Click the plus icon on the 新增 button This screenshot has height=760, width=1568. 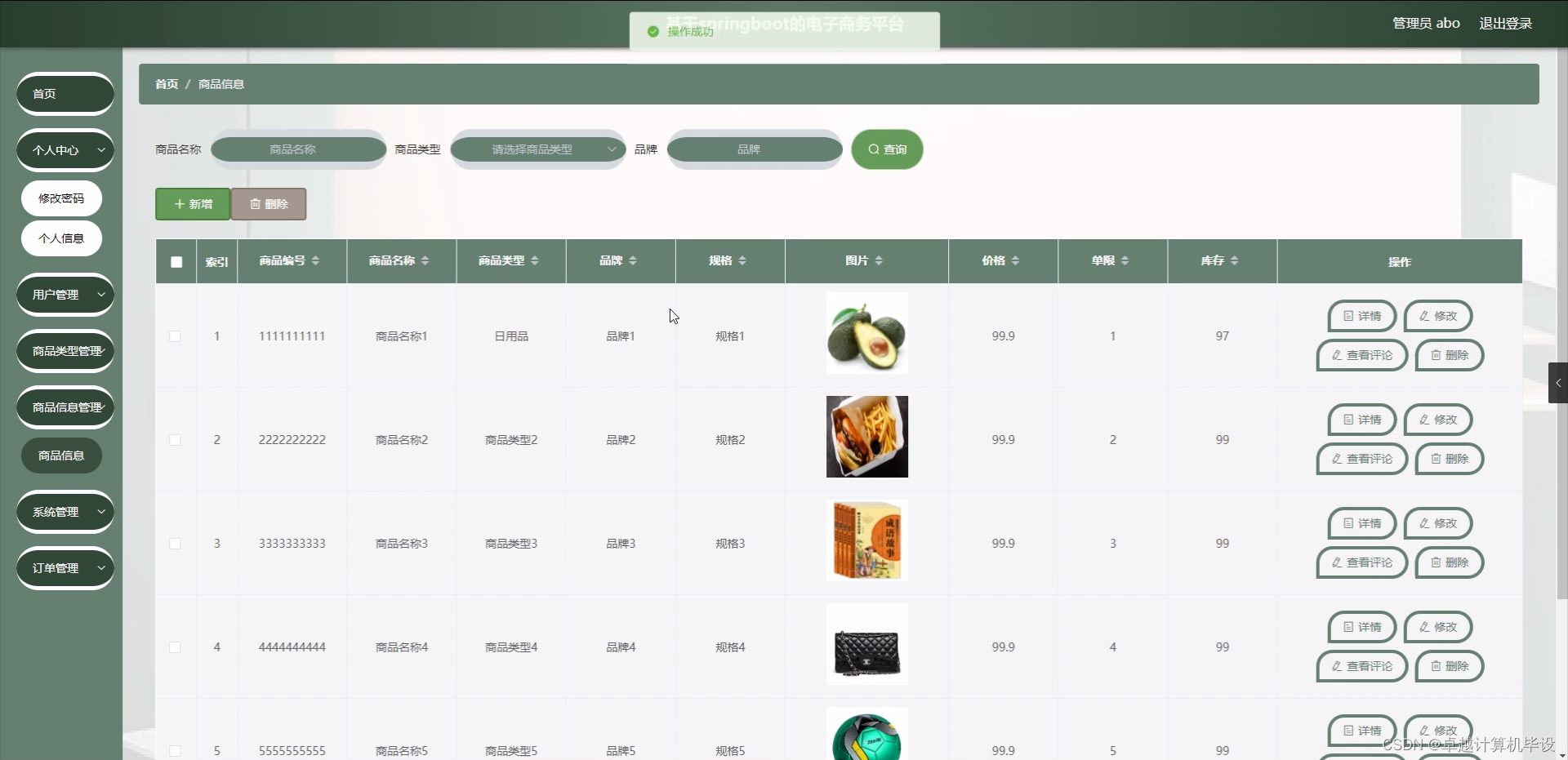point(180,203)
